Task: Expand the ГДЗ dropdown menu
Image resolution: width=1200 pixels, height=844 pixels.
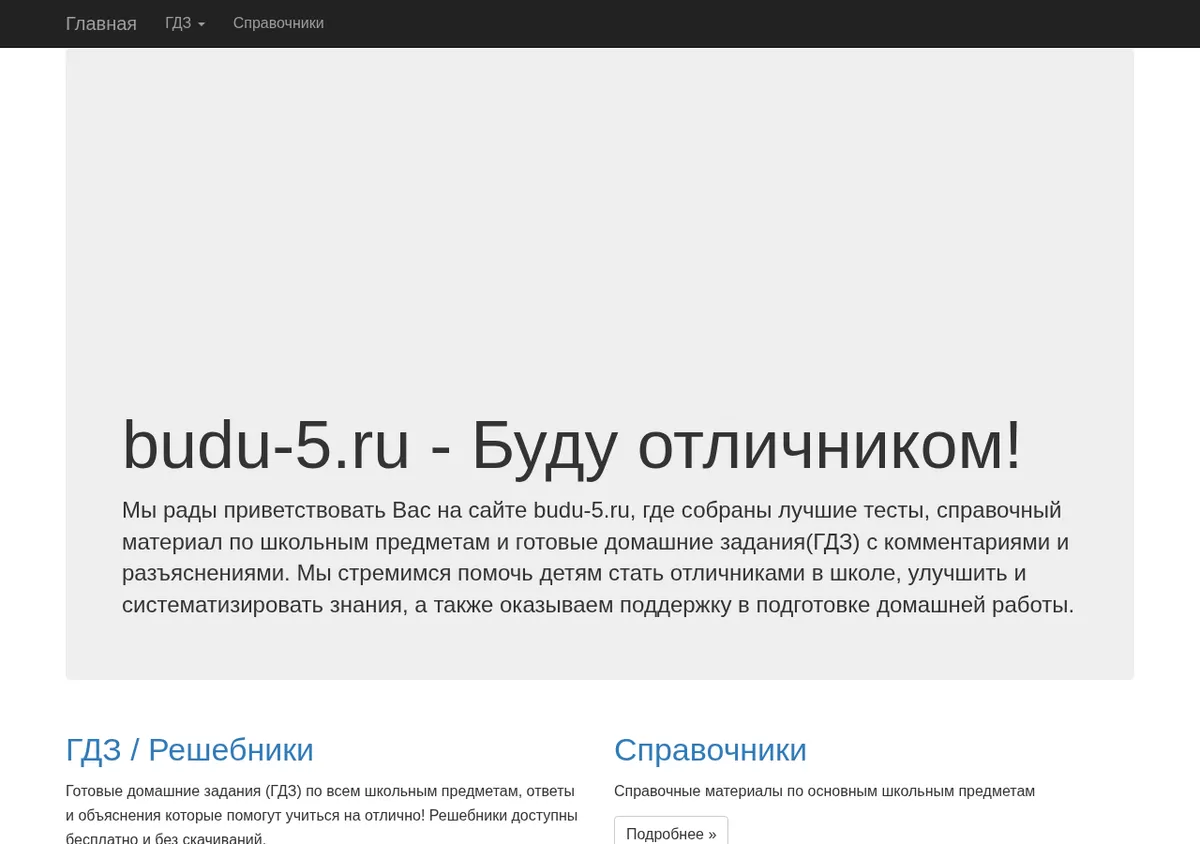Action: 185,23
